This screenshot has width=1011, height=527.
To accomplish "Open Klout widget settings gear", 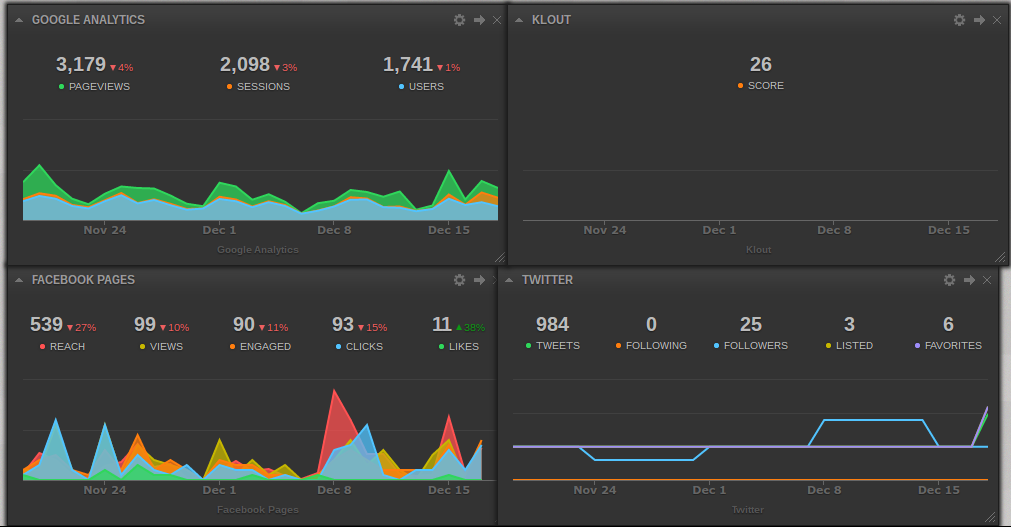I will (959, 20).
